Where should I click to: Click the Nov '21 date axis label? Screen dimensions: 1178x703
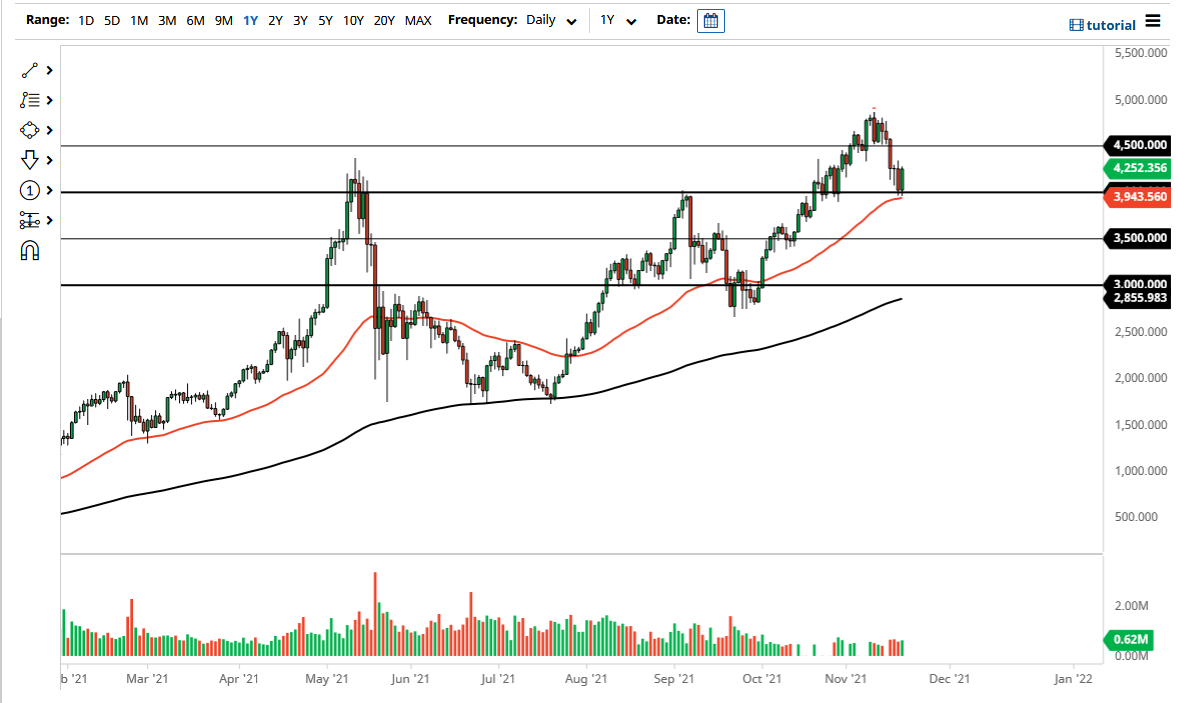click(x=846, y=679)
